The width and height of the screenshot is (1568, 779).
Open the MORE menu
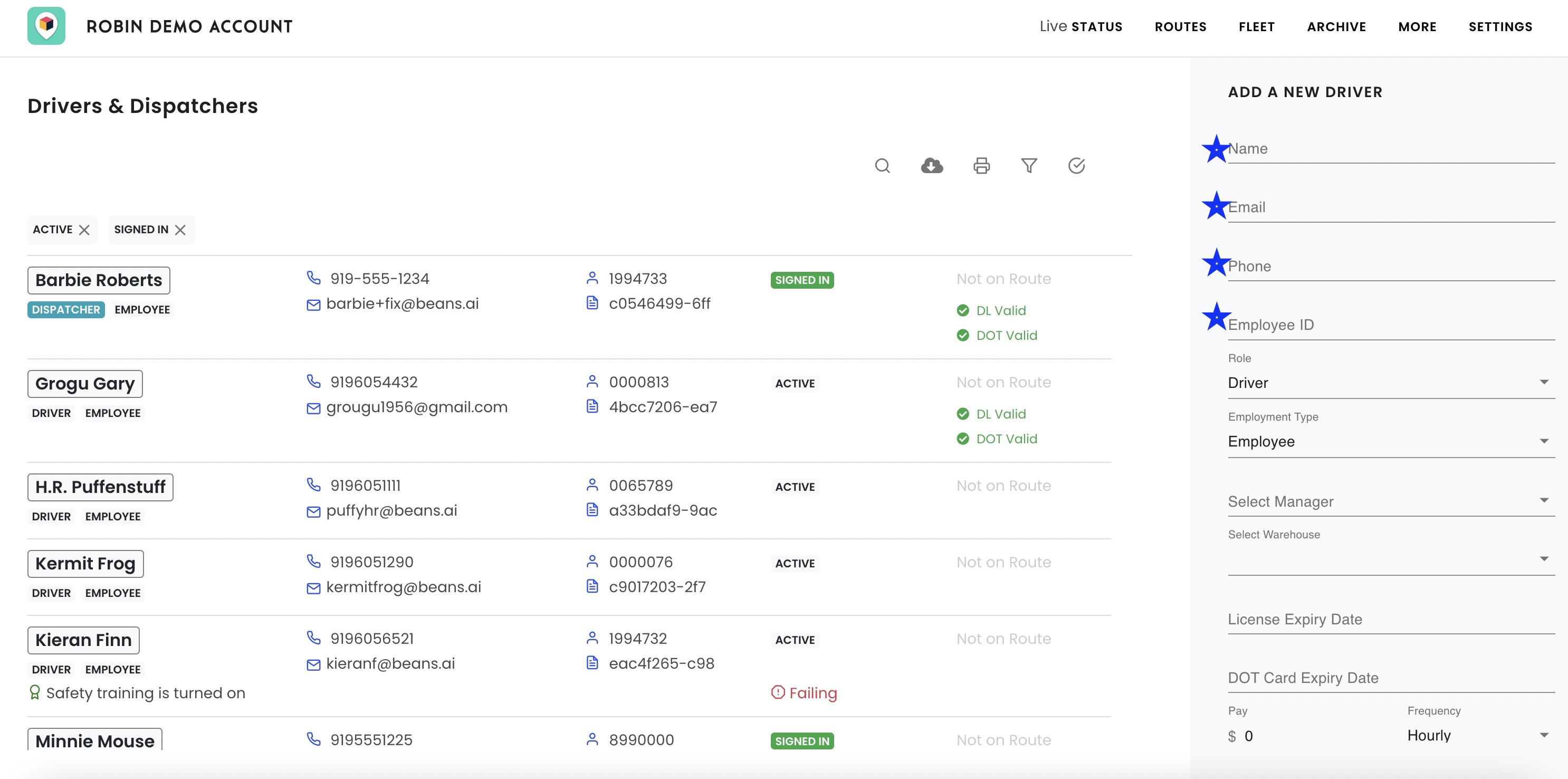(1417, 27)
